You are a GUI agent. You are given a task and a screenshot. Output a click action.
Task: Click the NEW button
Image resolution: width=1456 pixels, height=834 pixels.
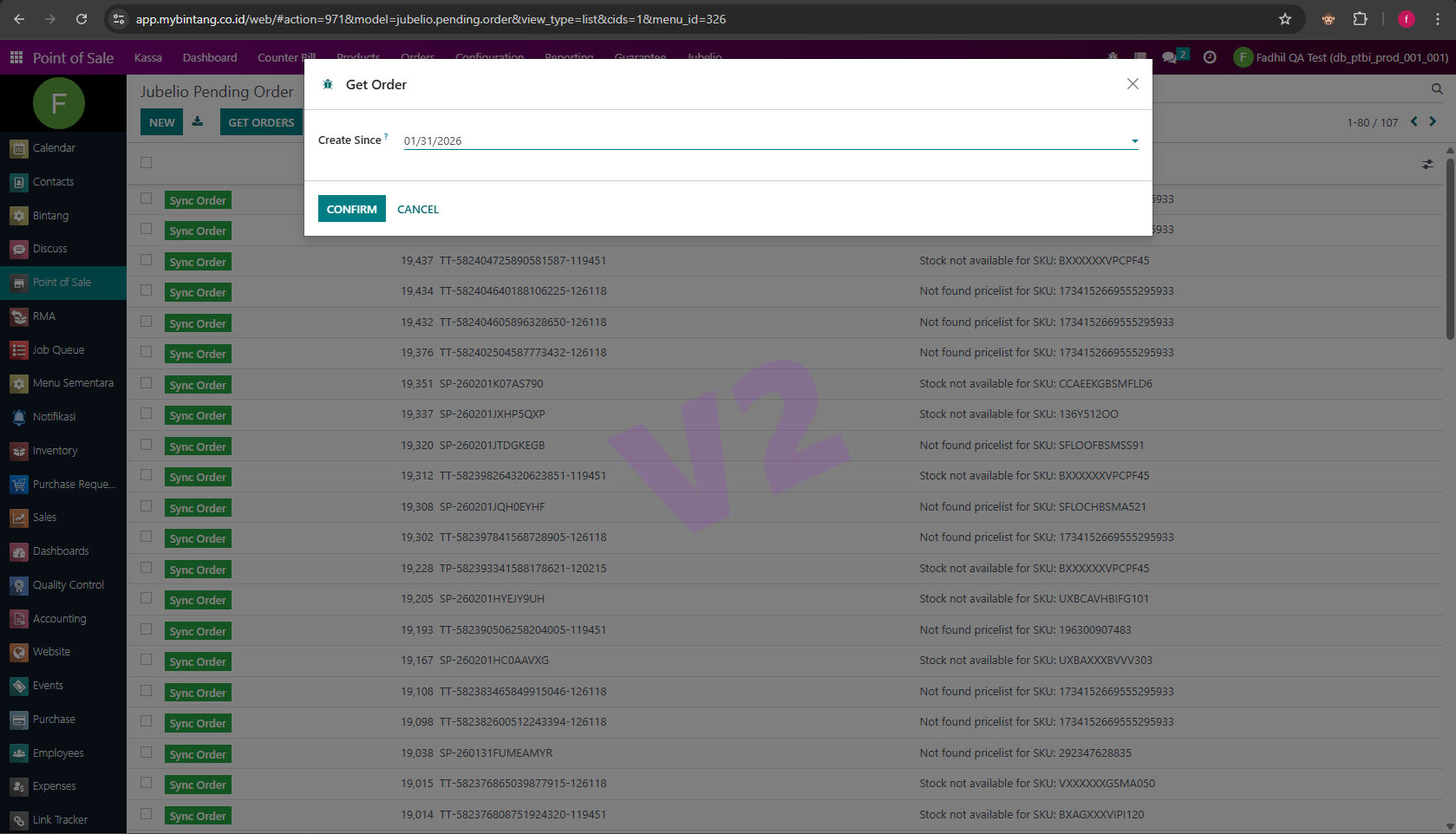tap(162, 122)
